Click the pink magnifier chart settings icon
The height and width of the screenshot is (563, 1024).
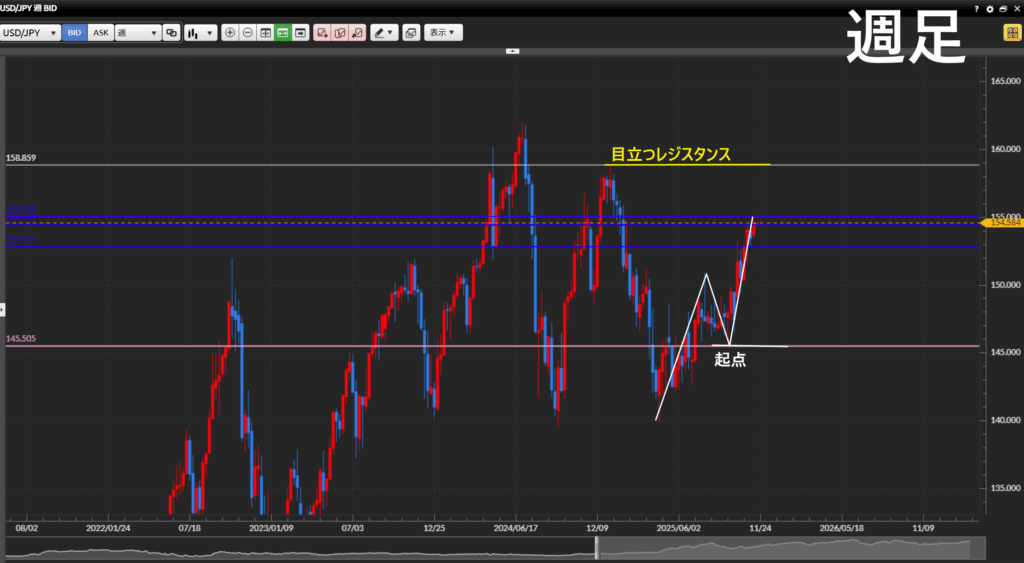357,33
